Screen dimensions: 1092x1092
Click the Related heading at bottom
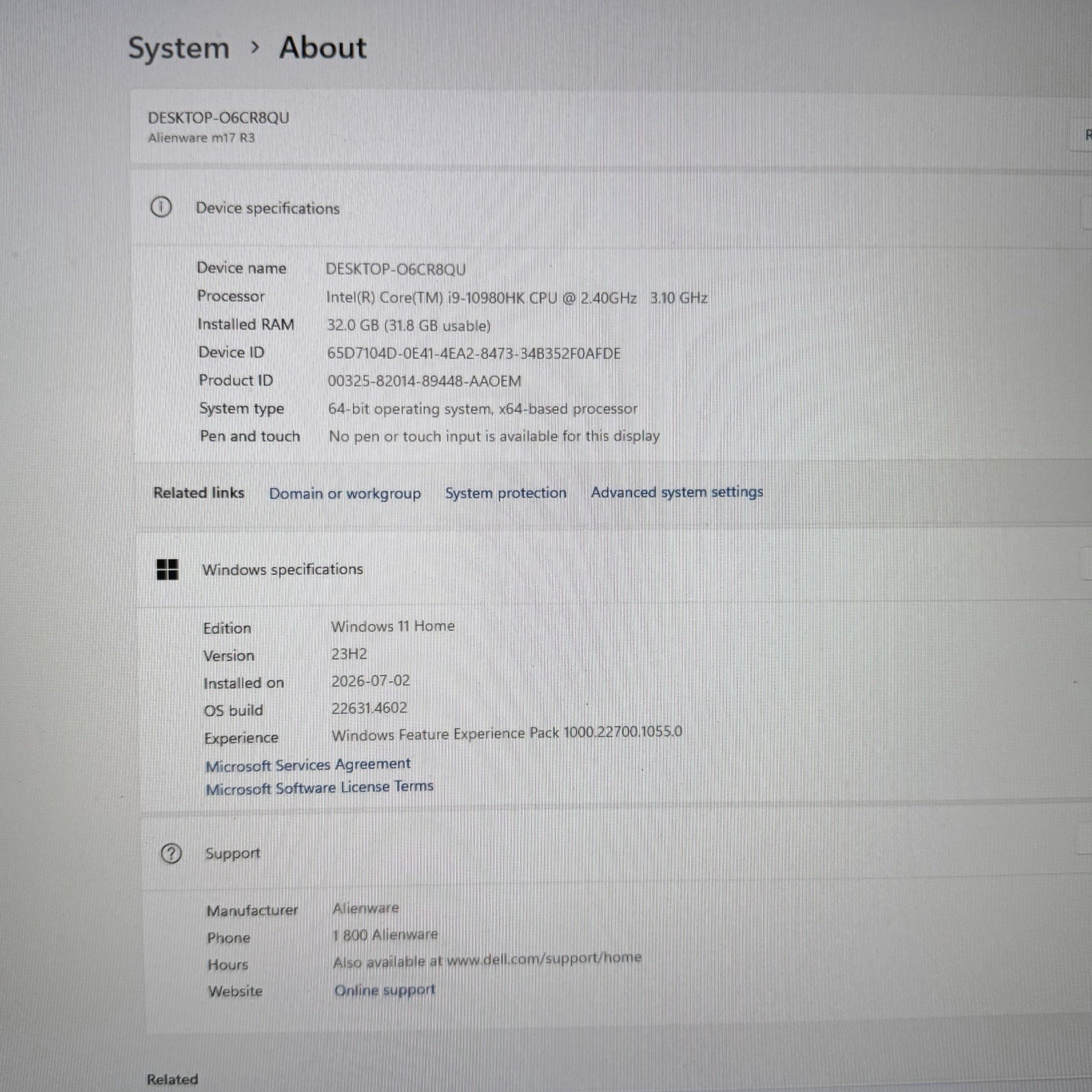pos(173,1079)
